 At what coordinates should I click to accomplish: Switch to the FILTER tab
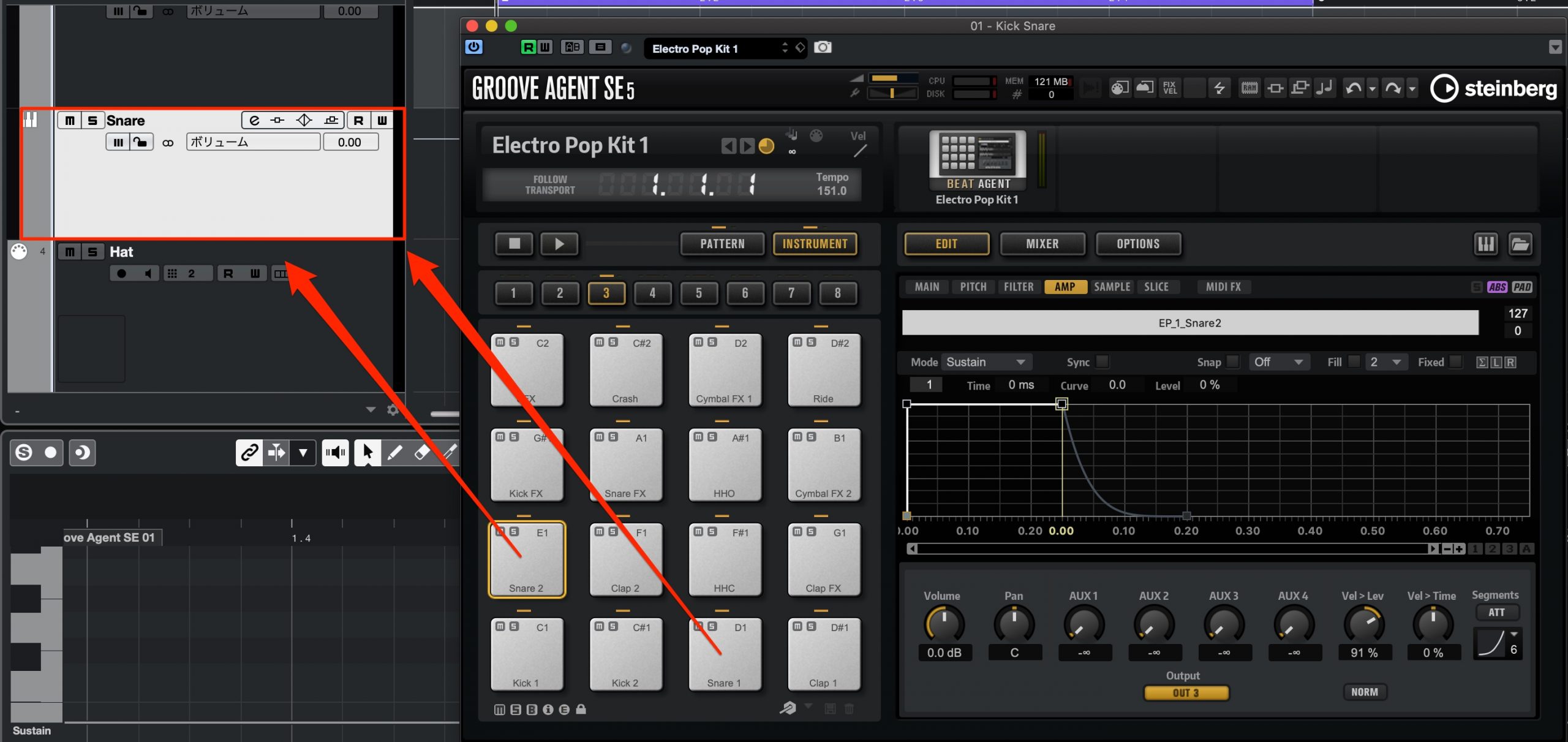click(x=1019, y=287)
